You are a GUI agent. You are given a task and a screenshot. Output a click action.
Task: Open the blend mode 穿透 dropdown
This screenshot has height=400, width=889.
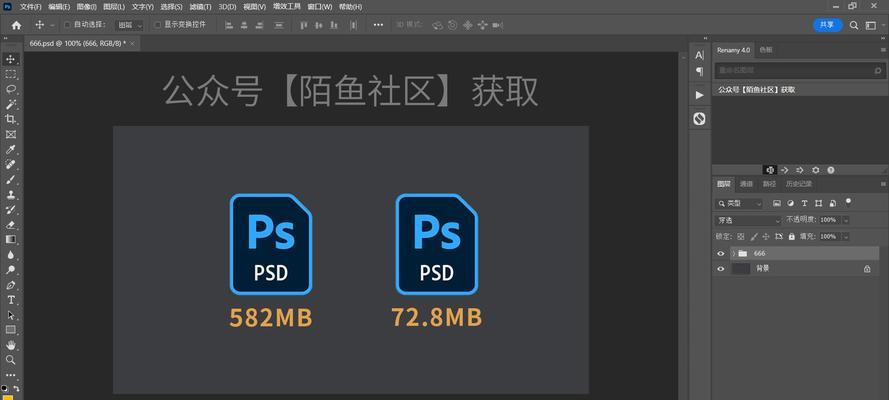748,220
